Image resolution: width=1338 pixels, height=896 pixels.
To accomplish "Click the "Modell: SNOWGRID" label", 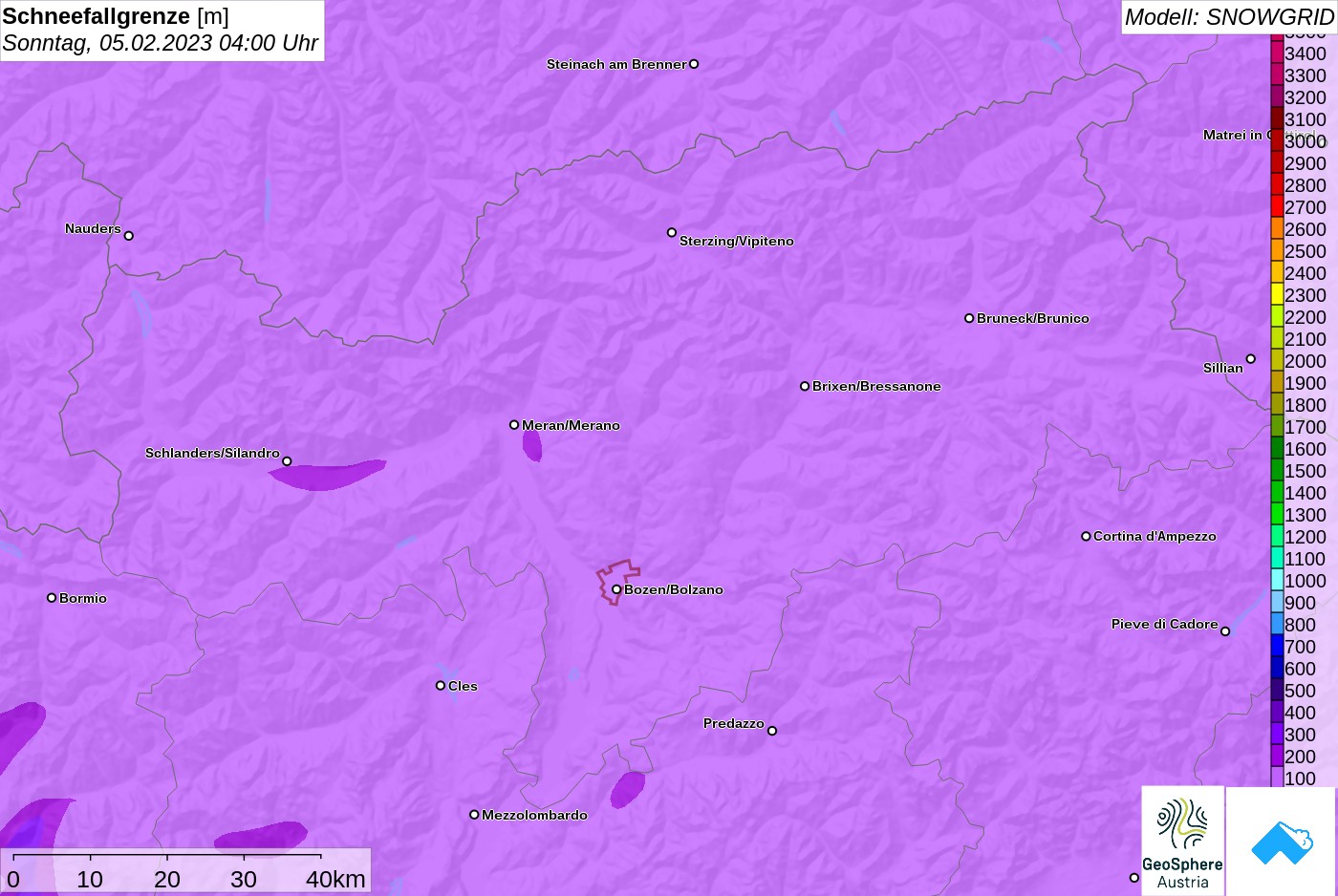I will (1229, 17).
